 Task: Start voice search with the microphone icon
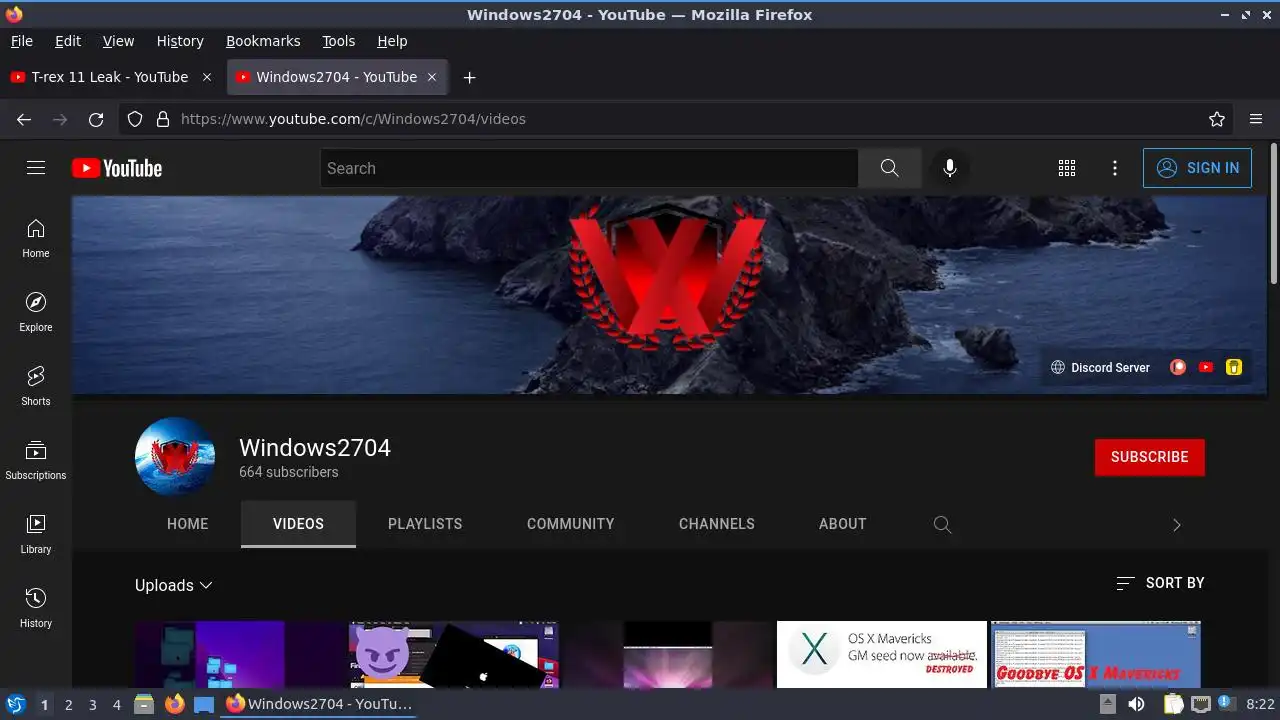[x=950, y=168]
